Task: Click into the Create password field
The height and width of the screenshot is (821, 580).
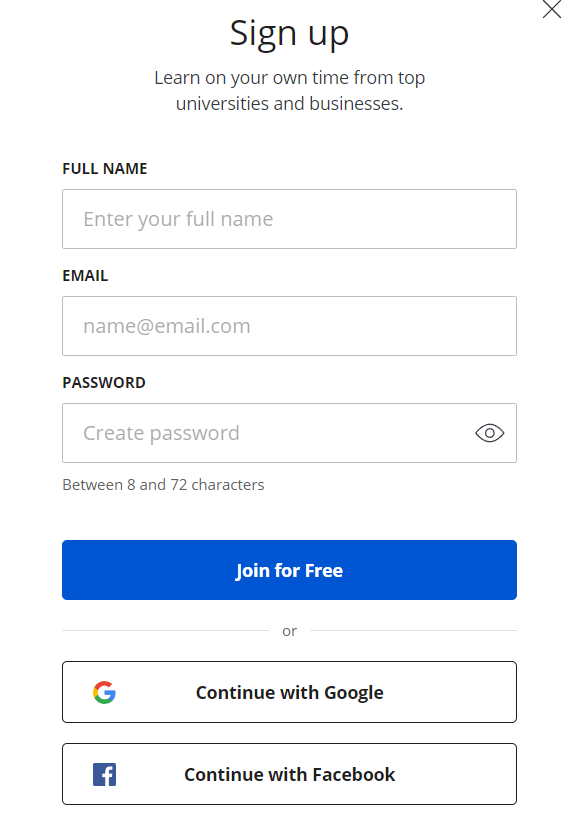Action: (x=289, y=433)
